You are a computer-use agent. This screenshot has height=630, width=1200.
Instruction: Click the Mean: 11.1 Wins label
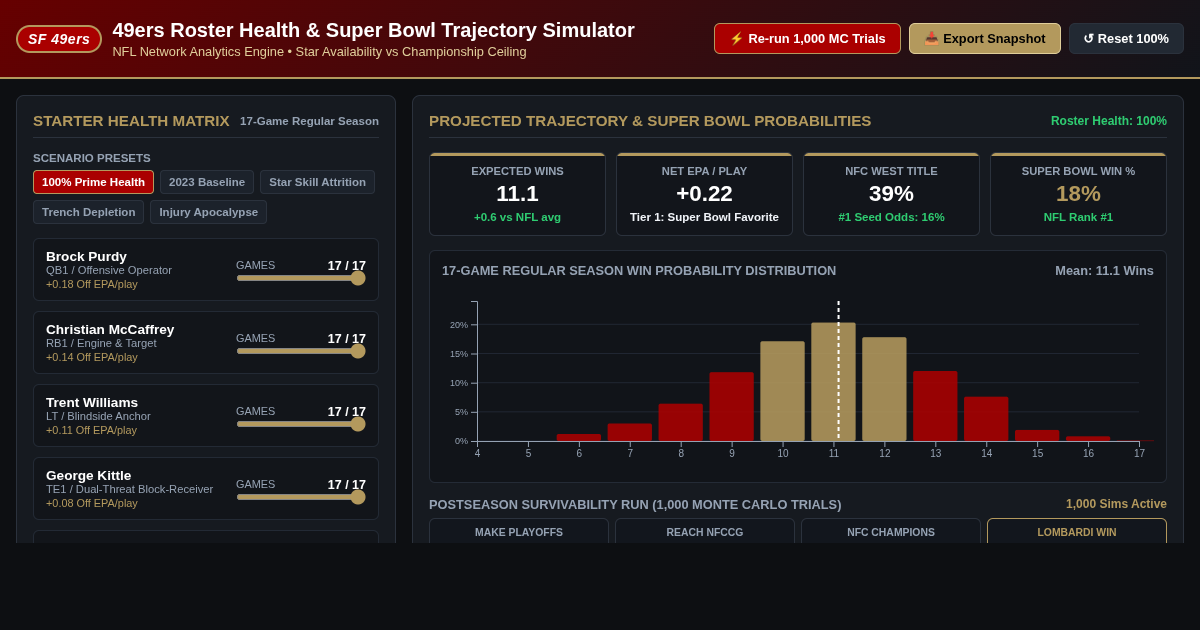pyautogui.click(x=1104, y=271)
